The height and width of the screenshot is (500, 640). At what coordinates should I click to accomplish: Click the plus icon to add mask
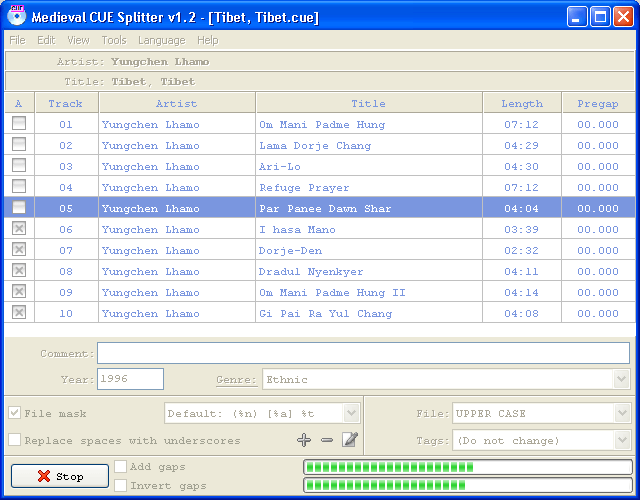tap(305, 440)
